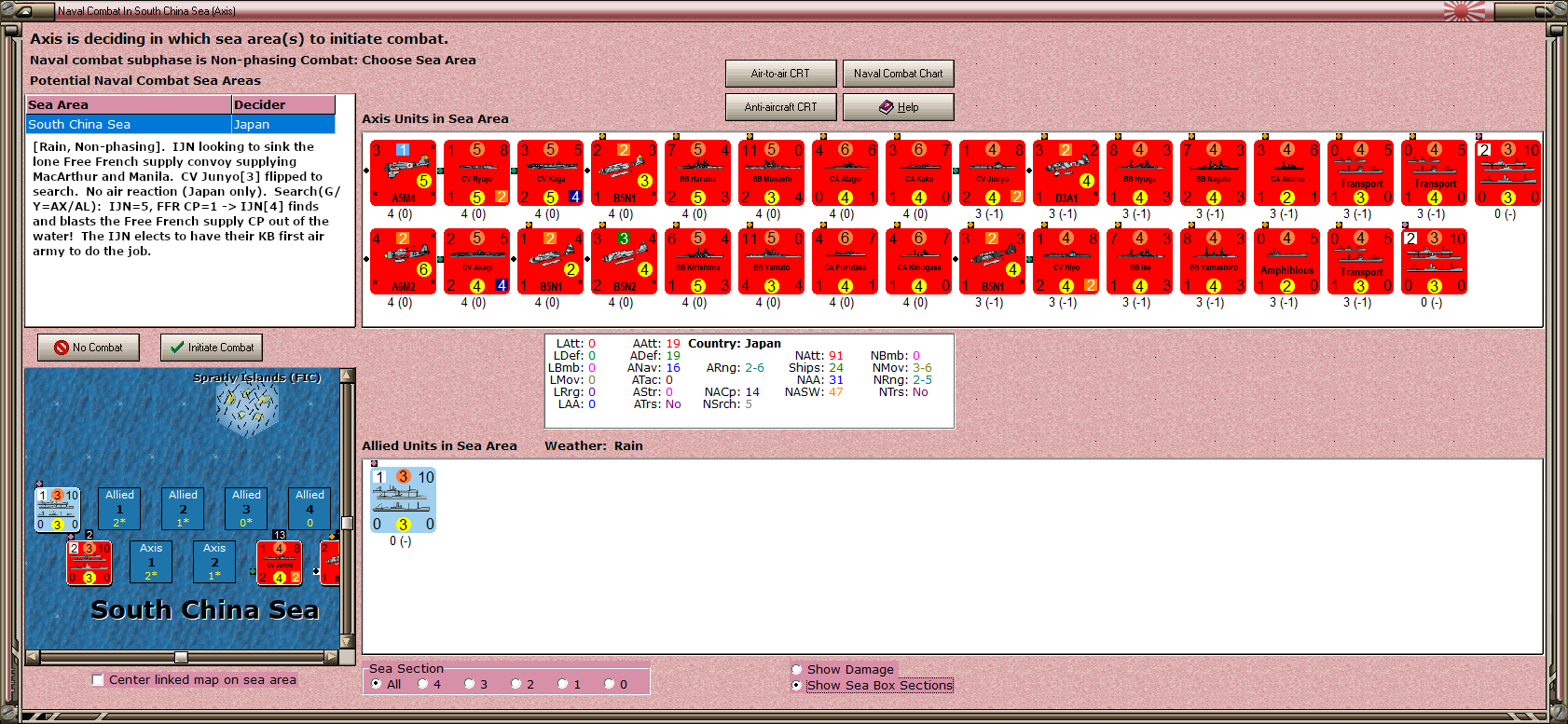Image resolution: width=1568 pixels, height=724 pixels.
Task: Open the Anti-aircraft CRT chart
Action: coord(780,107)
